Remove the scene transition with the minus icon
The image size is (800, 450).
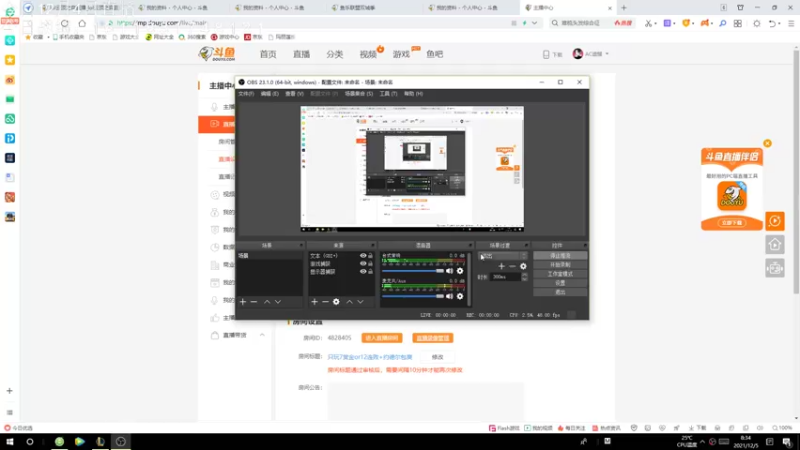(x=512, y=266)
